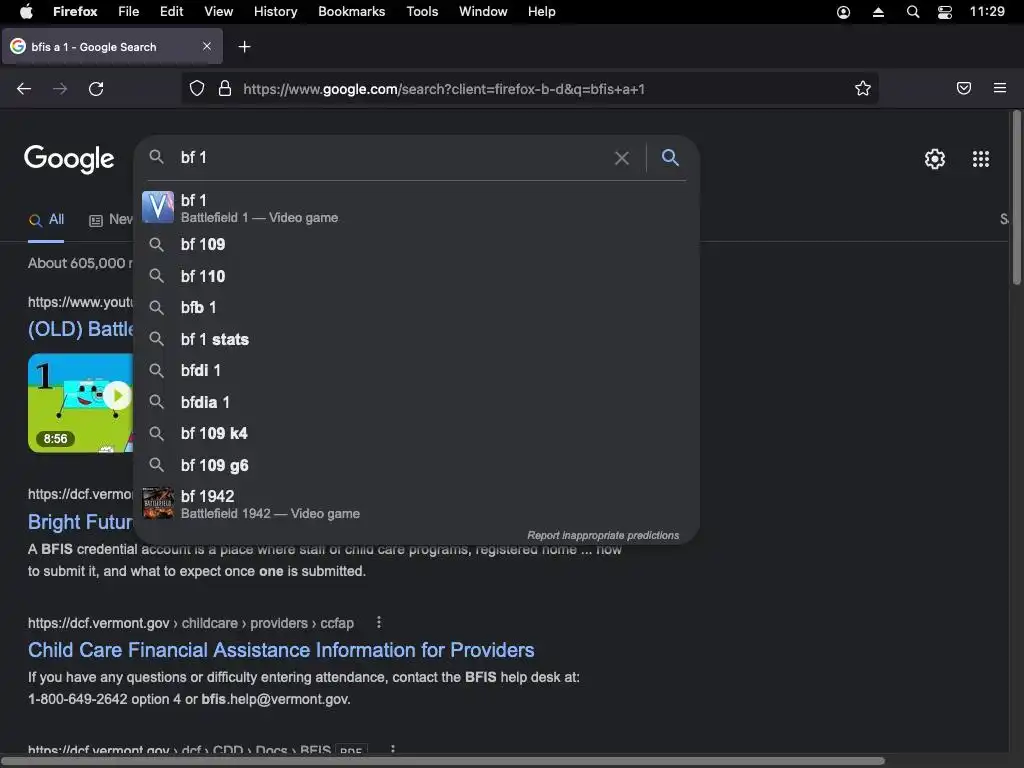This screenshot has width=1024, height=768.
Task: Click the back navigation arrow
Action: [x=24, y=89]
